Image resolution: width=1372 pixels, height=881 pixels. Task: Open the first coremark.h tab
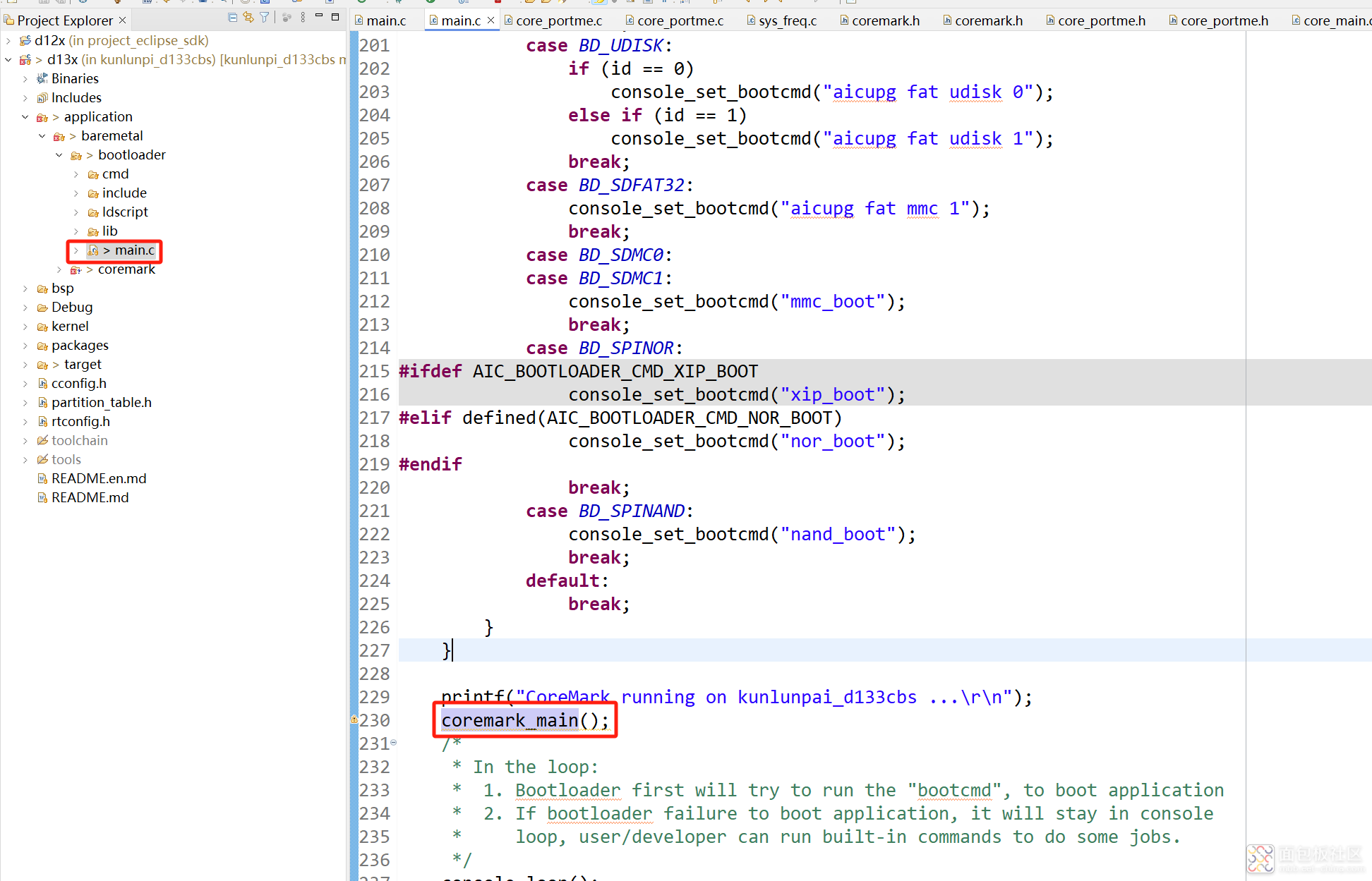click(879, 20)
